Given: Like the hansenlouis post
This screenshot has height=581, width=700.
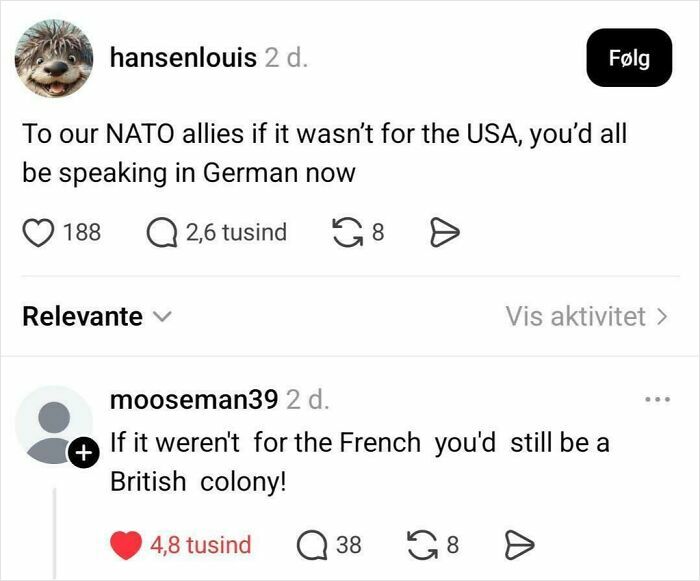Looking at the screenshot, I should pyautogui.click(x=36, y=233).
